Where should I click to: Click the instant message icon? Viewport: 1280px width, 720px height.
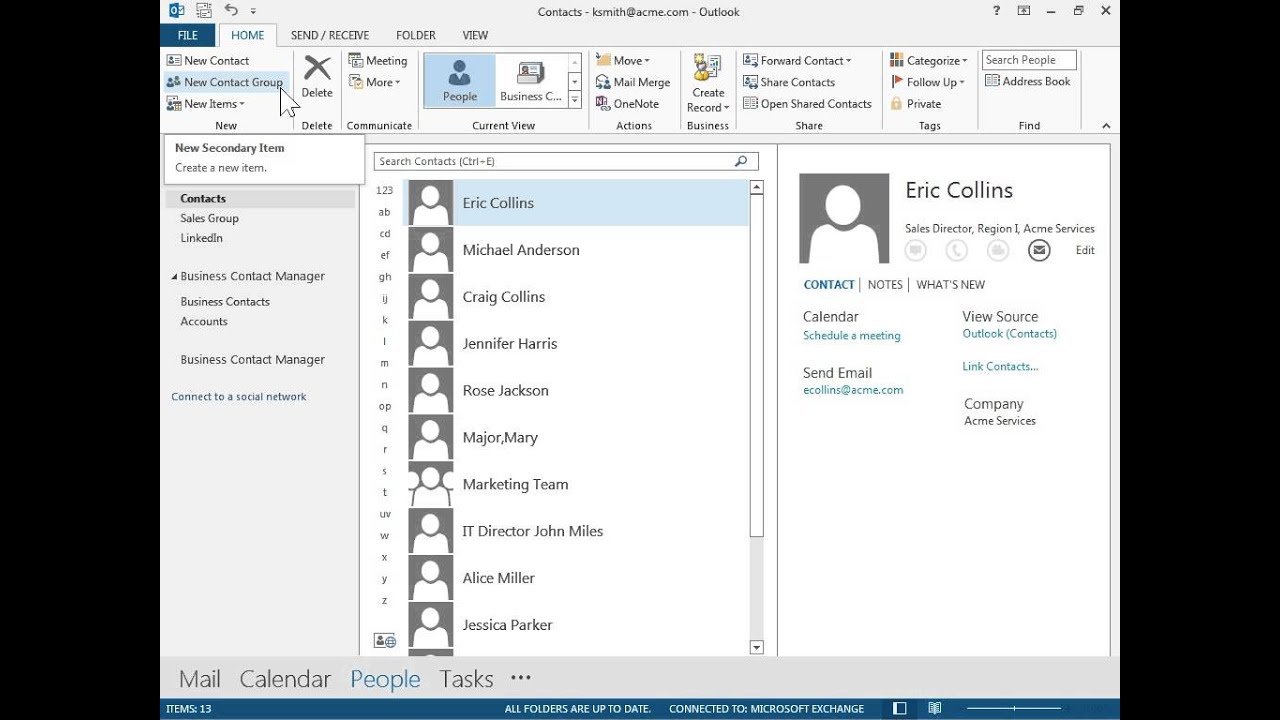coord(915,250)
